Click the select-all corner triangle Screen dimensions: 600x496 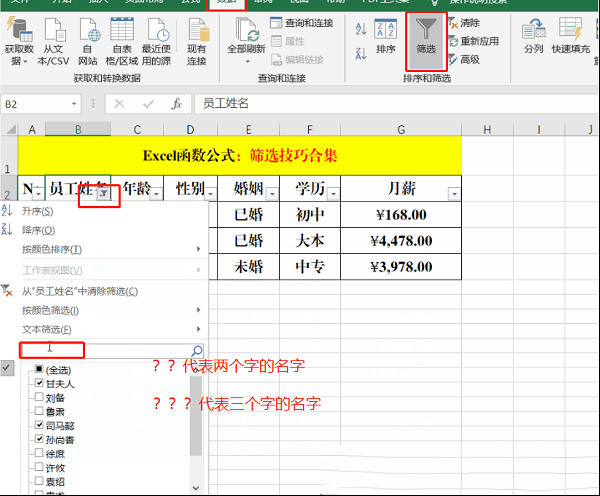tap(11, 129)
